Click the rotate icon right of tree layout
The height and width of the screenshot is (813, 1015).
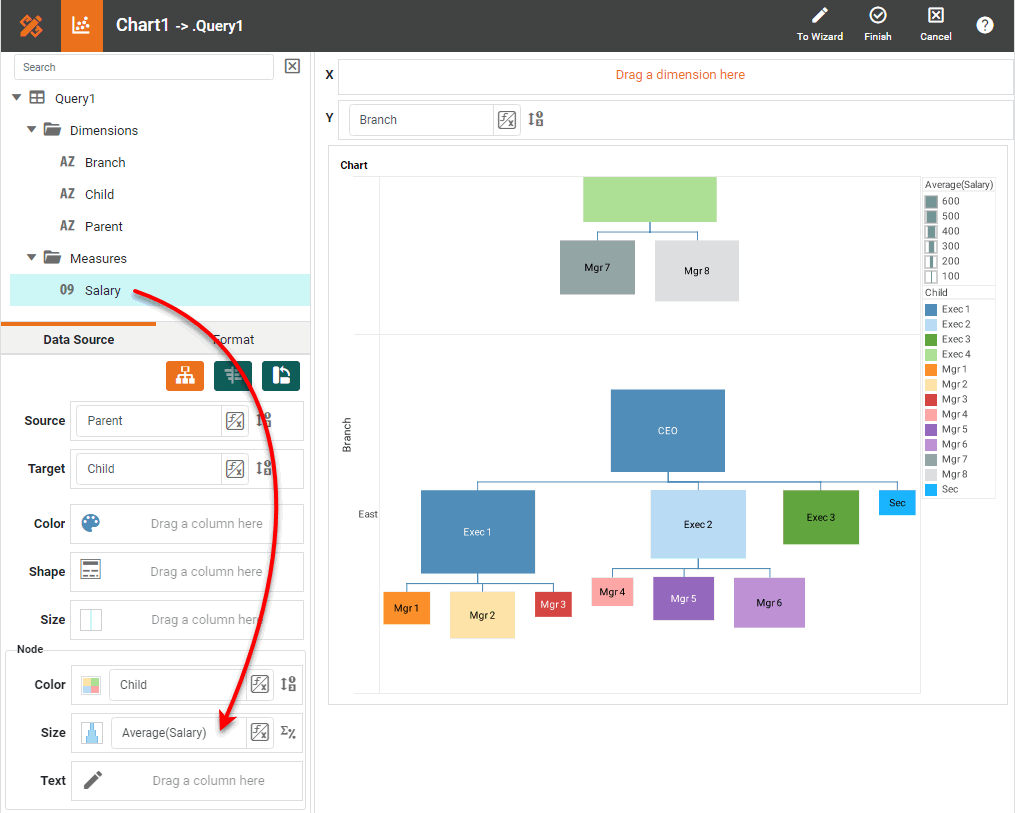tap(281, 375)
